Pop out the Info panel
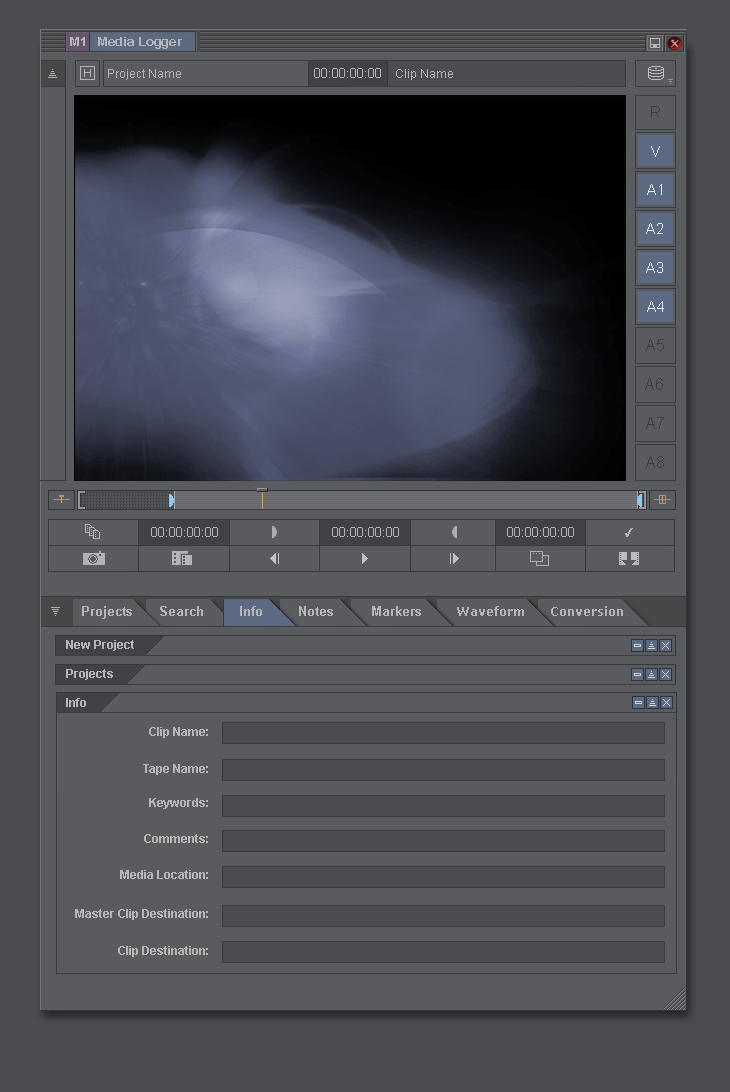Screen dimensions: 730x1092 pyautogui.click(x=652, y=703)
